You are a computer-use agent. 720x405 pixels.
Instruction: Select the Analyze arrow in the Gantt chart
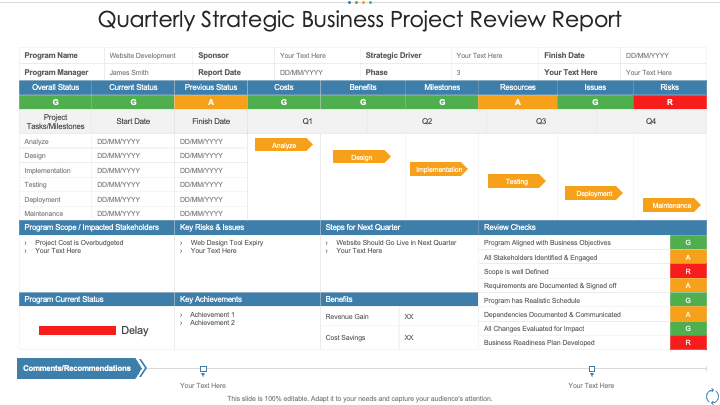283,145
